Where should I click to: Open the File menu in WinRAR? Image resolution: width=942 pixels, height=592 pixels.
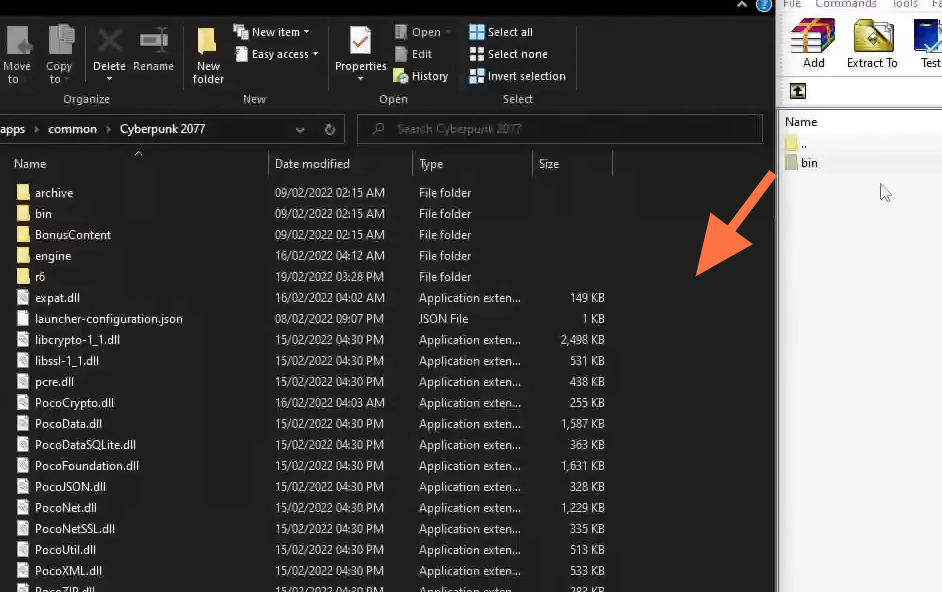pos(792,4)
